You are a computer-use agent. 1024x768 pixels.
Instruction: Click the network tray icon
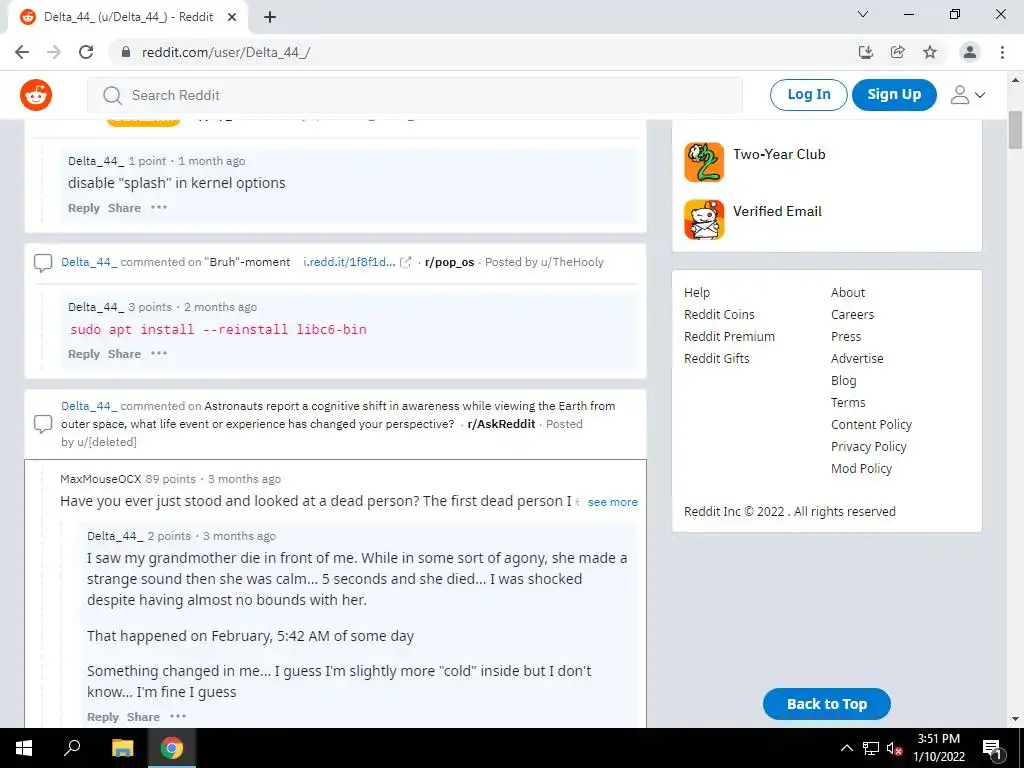point(871,748)
